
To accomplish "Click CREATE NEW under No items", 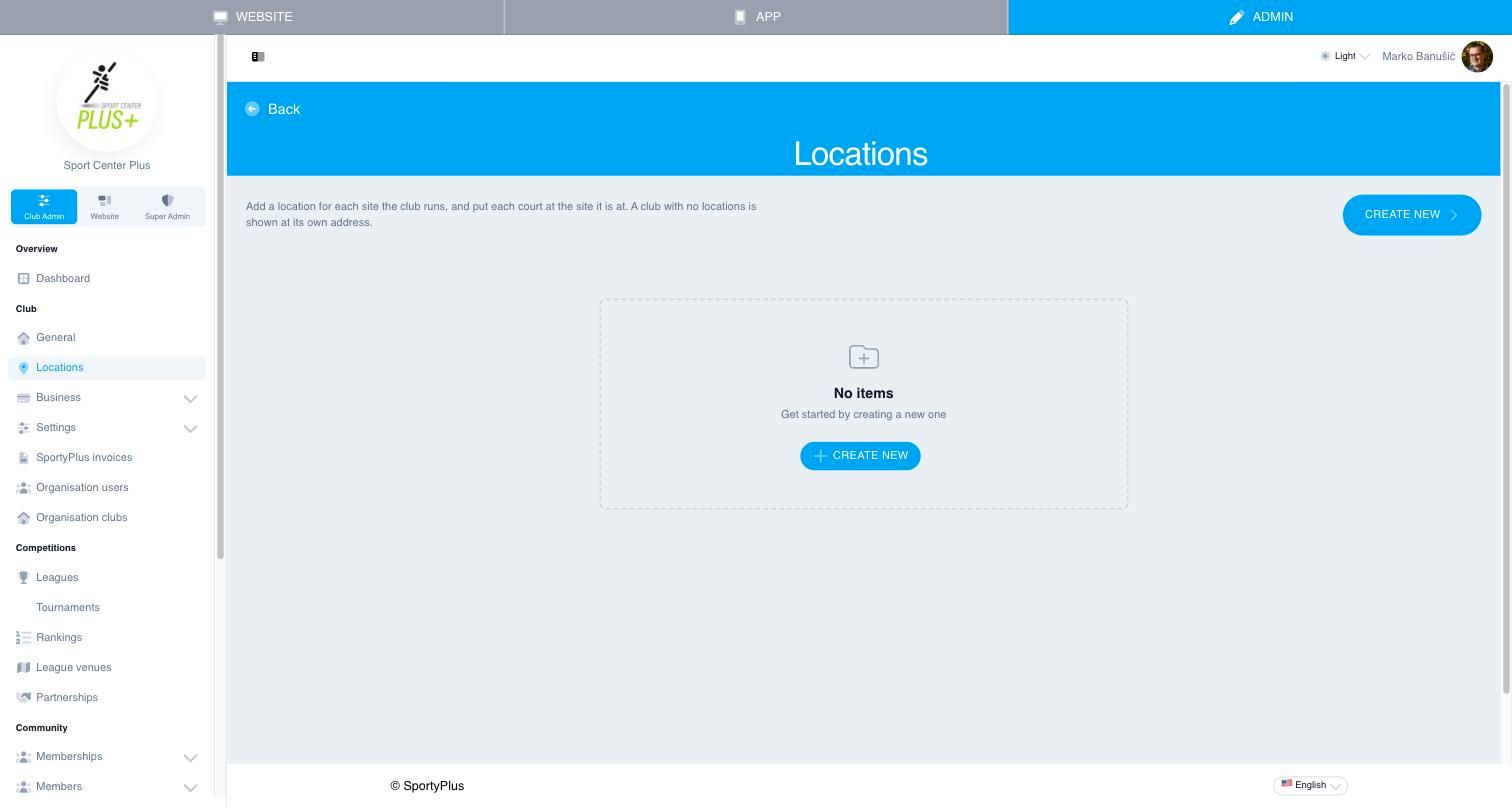I will click(860, 456).
